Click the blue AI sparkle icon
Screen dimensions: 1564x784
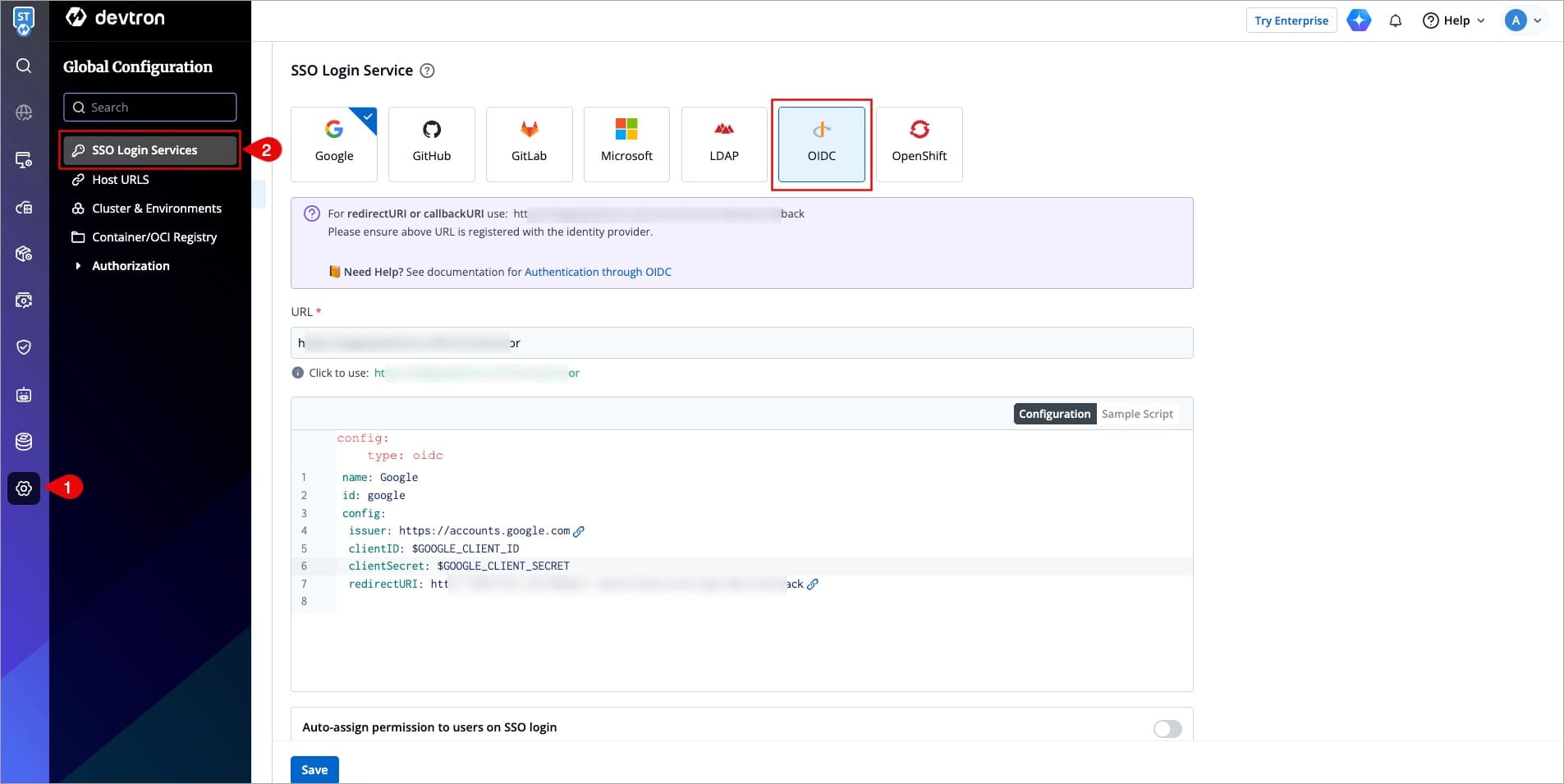pyautogui.click(x=1359, y=21)
